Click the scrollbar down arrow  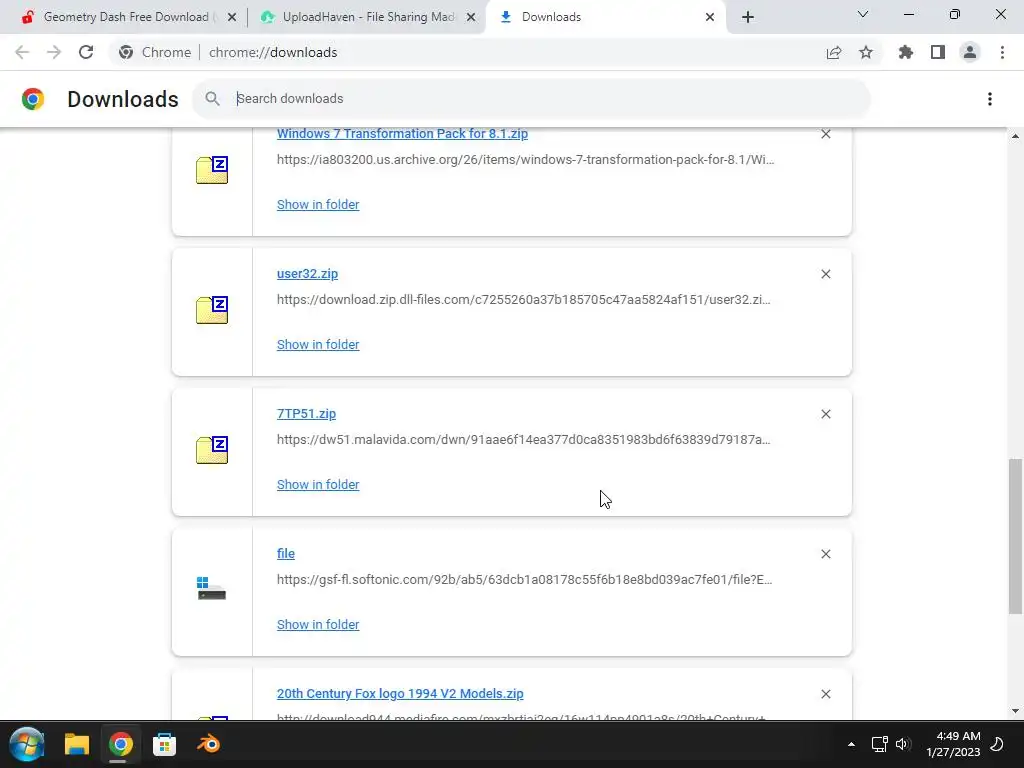[x=1015, y=711]
